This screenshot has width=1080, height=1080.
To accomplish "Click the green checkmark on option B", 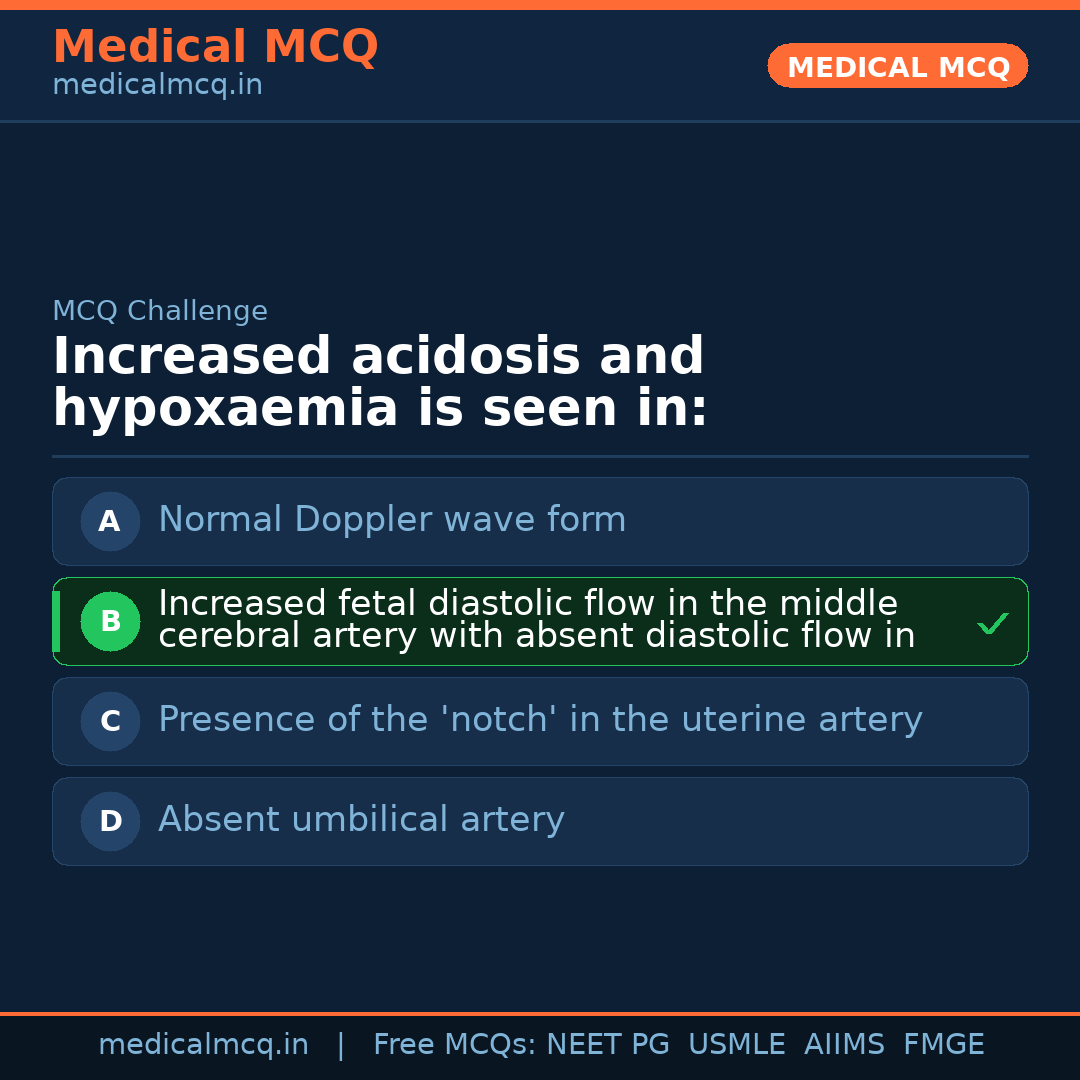I will [992, 623].
